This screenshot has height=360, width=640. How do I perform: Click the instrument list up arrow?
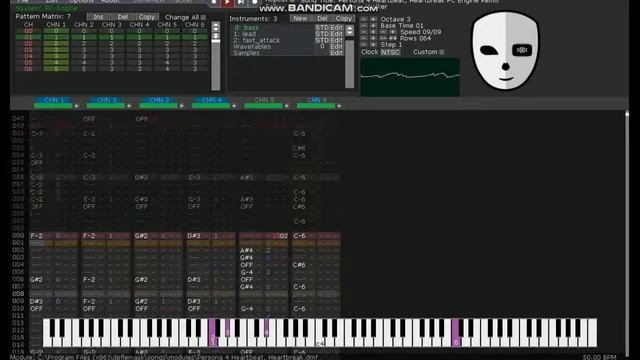(349, 28)
